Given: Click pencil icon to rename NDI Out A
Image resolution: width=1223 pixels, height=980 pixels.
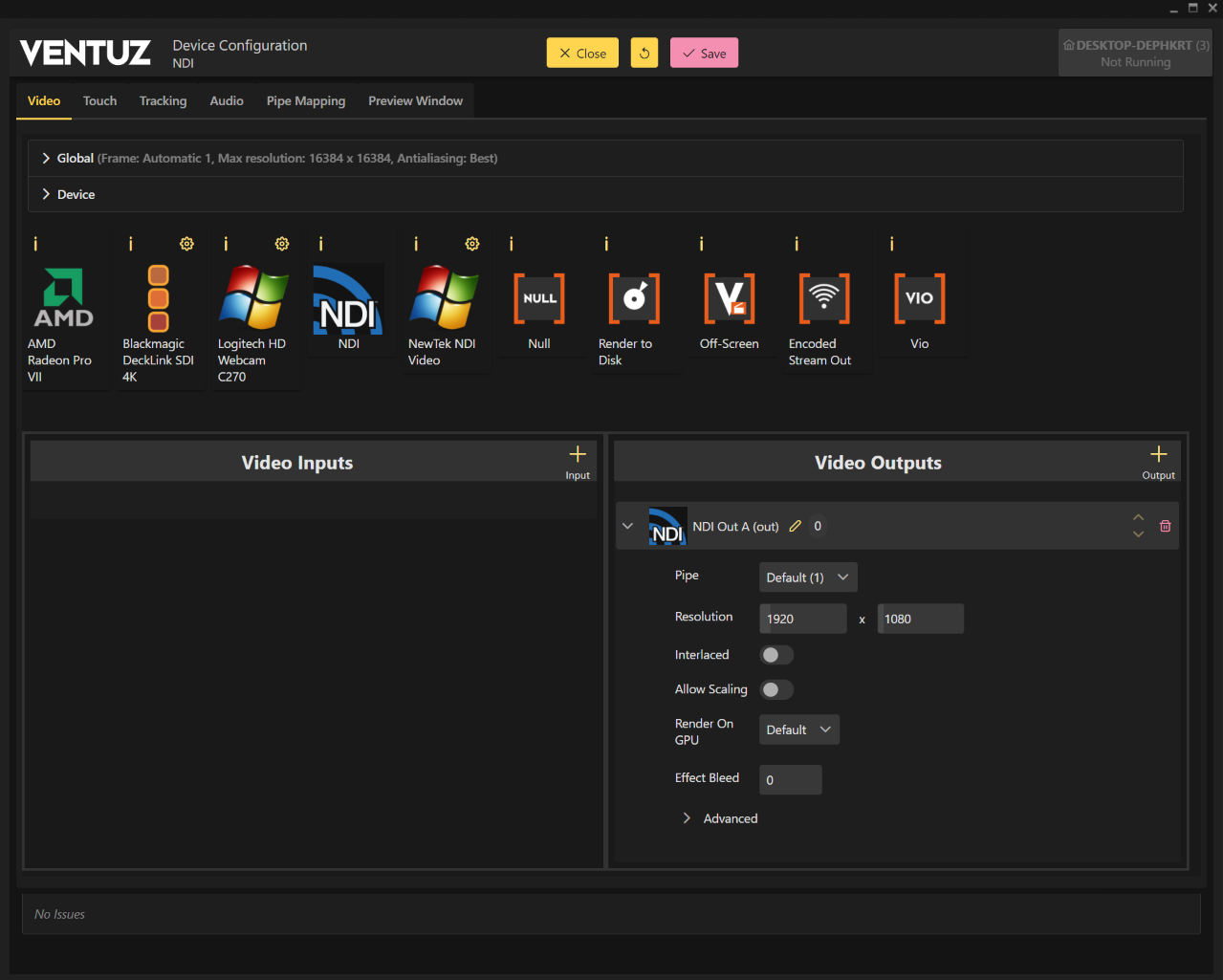Looking at the screenshot, I should (x=795, y=526).
